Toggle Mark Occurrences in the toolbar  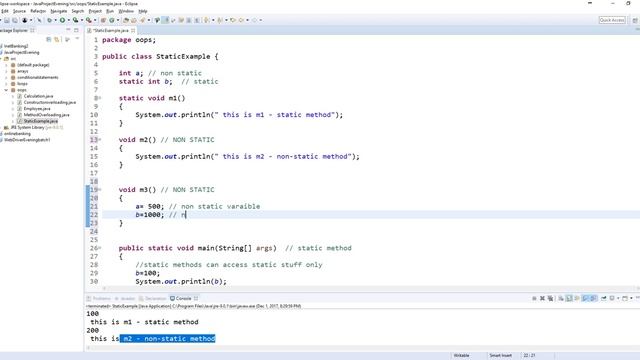tap(166, 20)
